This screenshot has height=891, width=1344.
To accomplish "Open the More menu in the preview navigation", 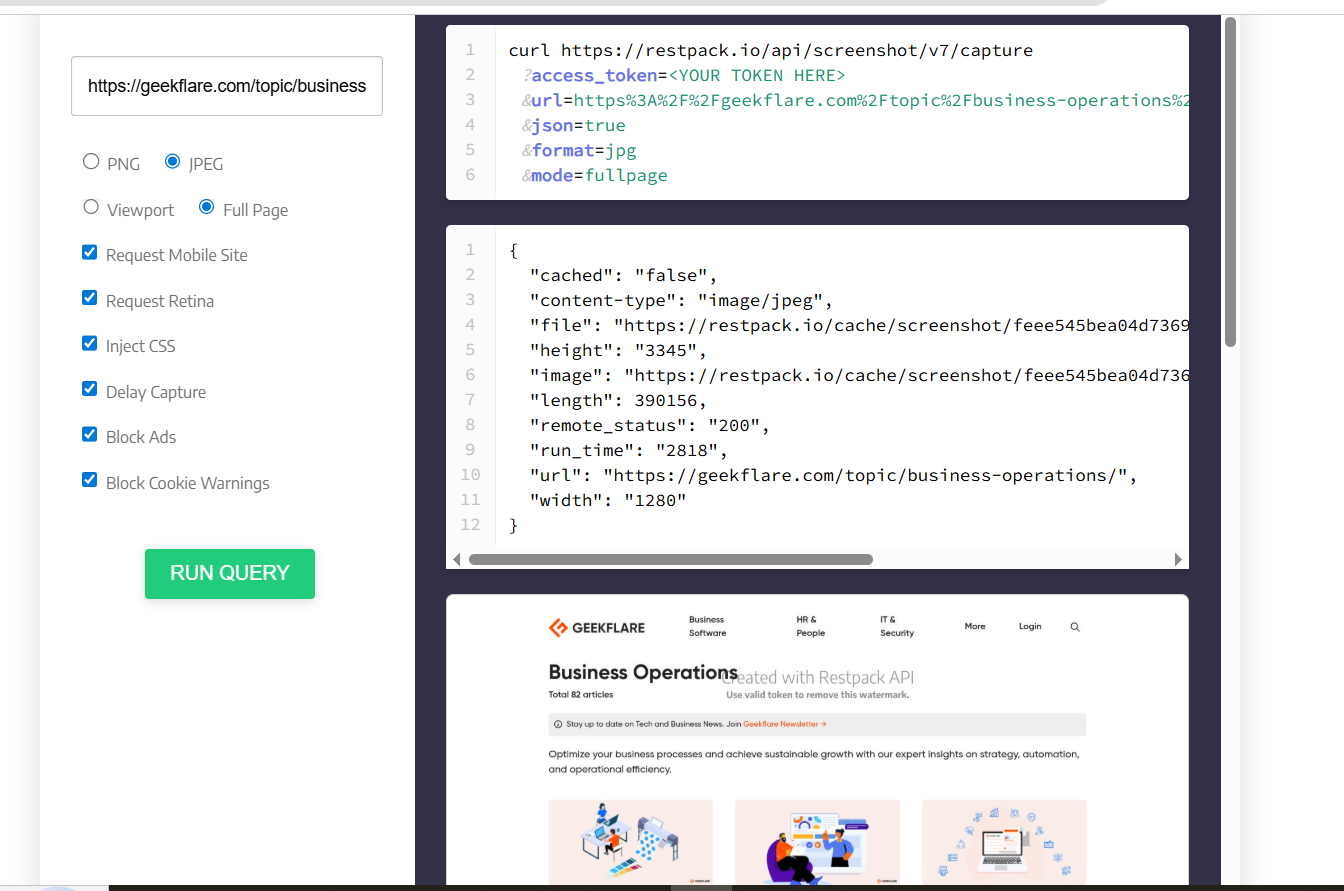I will 975,626.
